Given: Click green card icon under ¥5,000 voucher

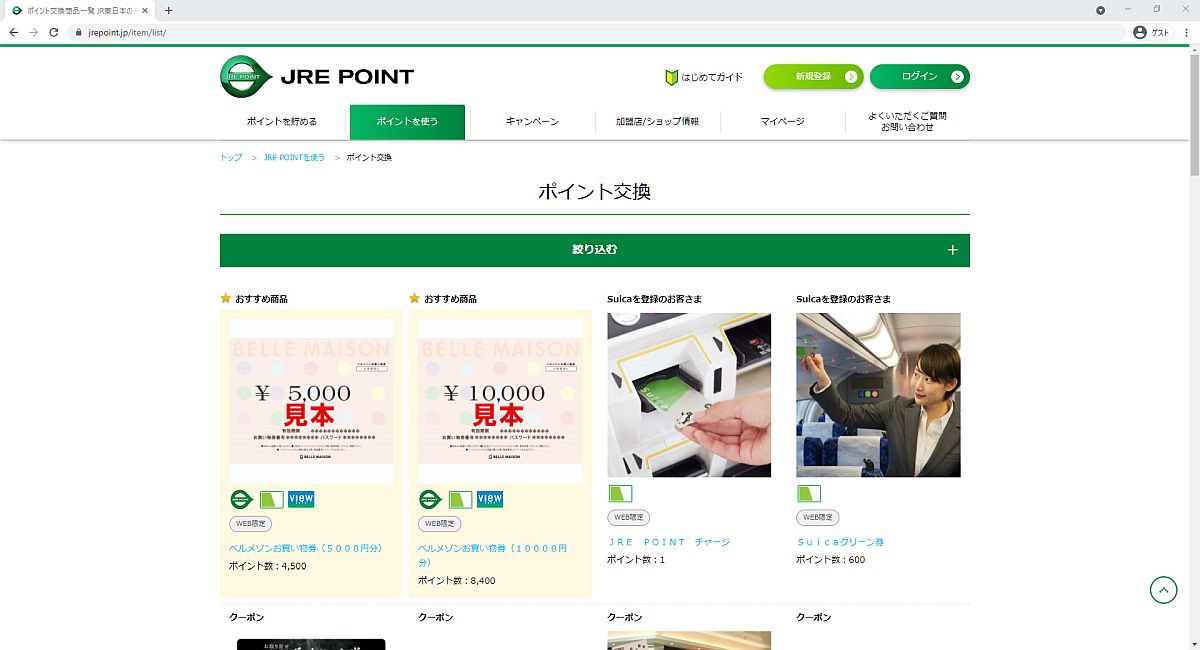Looking at the screenshot, I should (x=271, y=499).
